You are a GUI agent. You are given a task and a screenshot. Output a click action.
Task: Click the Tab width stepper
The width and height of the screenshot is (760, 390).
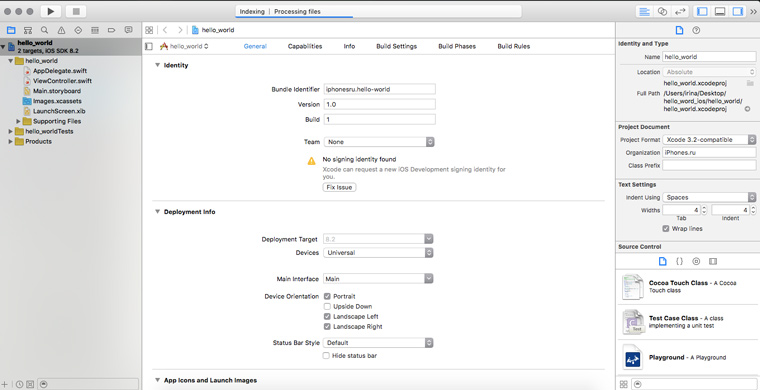click(x=704, y=210)
